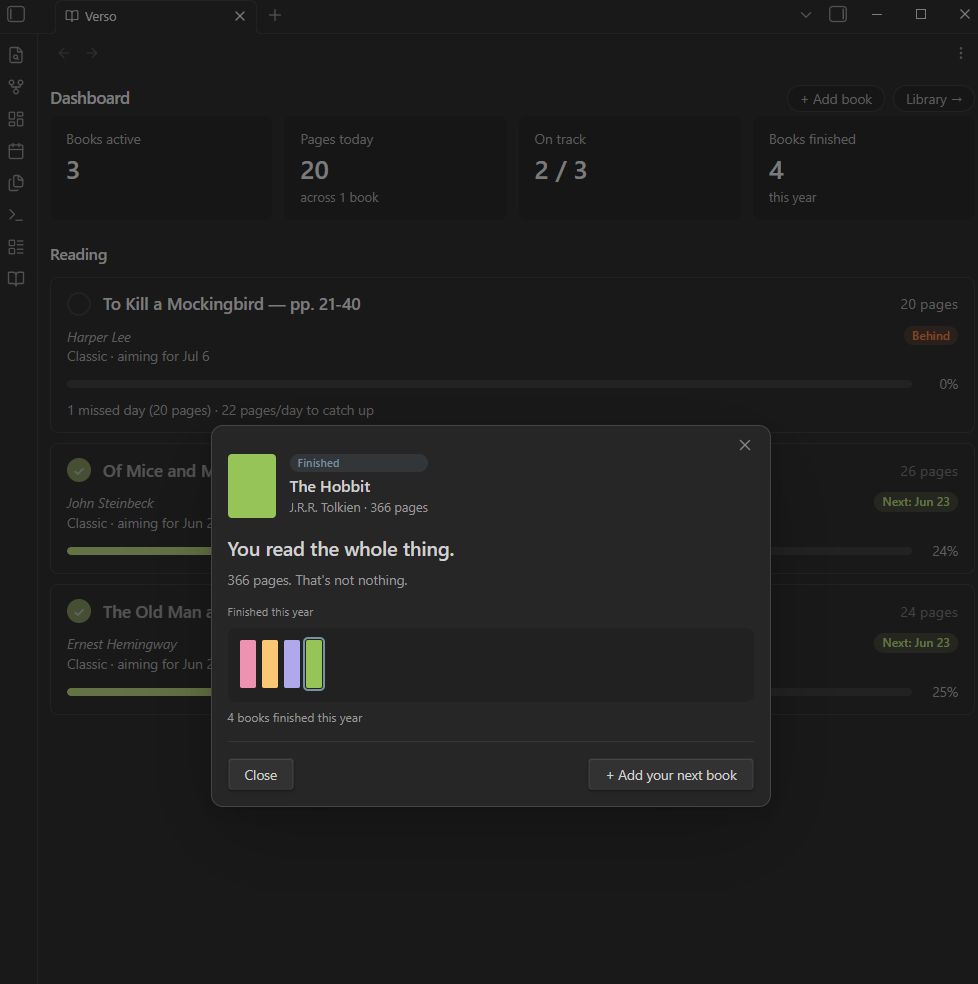Open daily note calendar icon

(x=16, y=151)
